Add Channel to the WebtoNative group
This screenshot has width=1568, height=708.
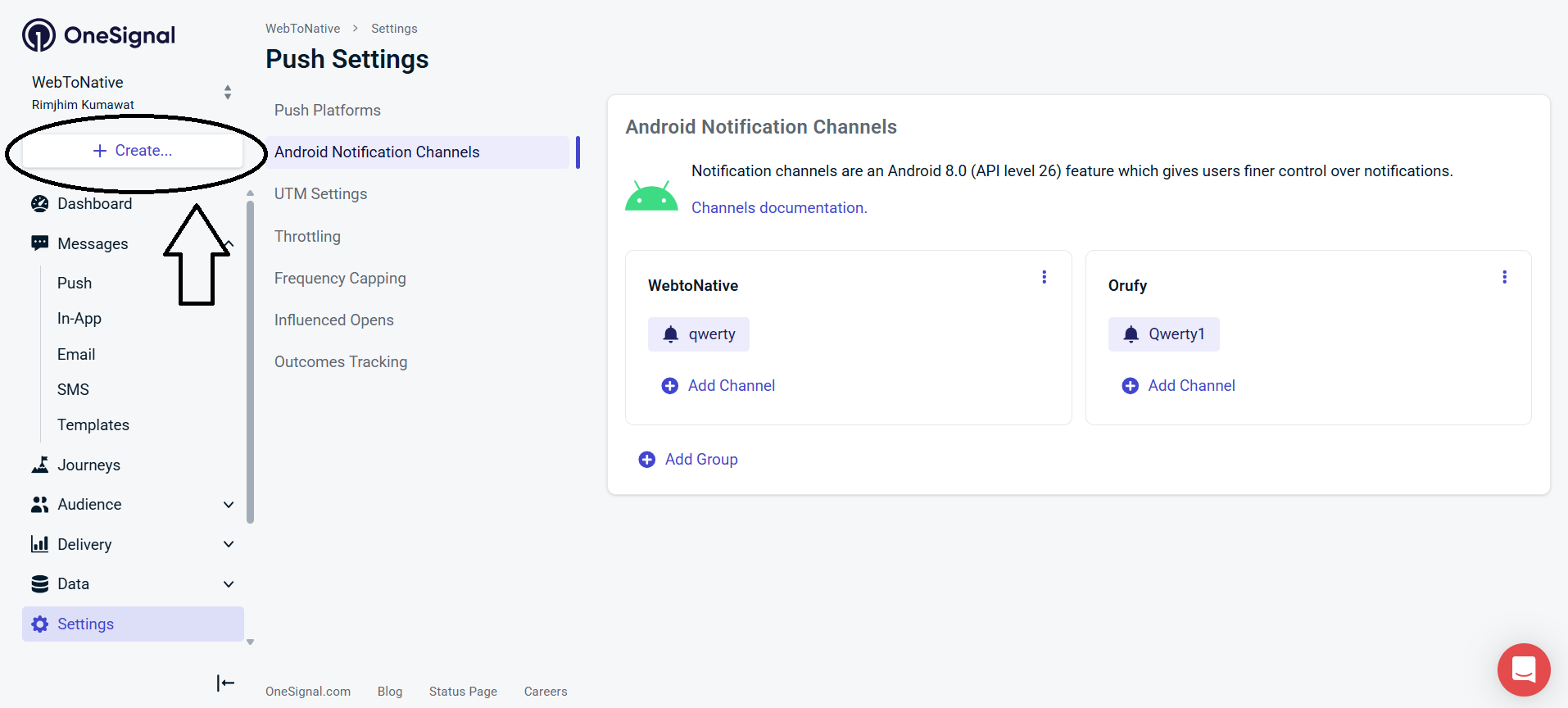tap(718, 386)
